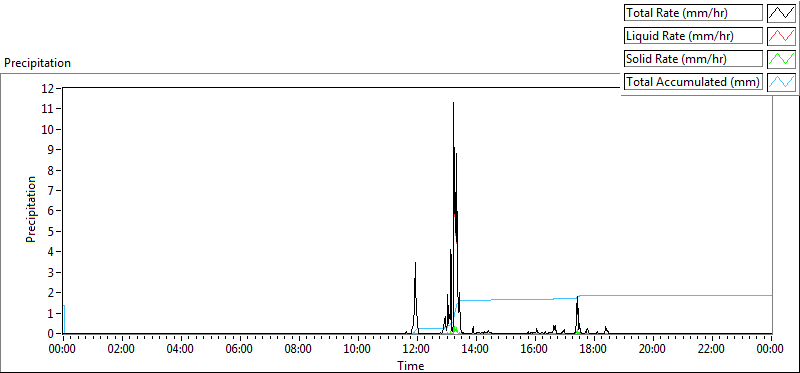Click the 22:00 time axis label
Screen dimensions: 800x373
click(711, 349)
